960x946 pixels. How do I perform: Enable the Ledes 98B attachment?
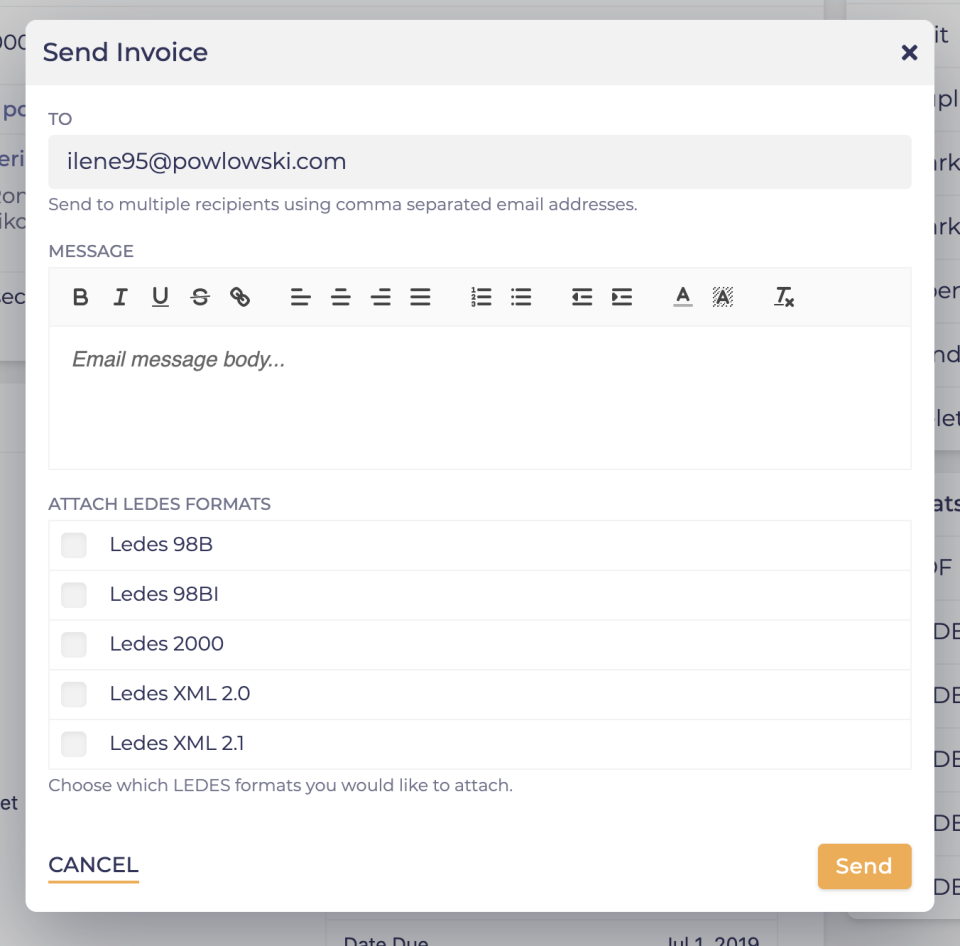[73, 544]
